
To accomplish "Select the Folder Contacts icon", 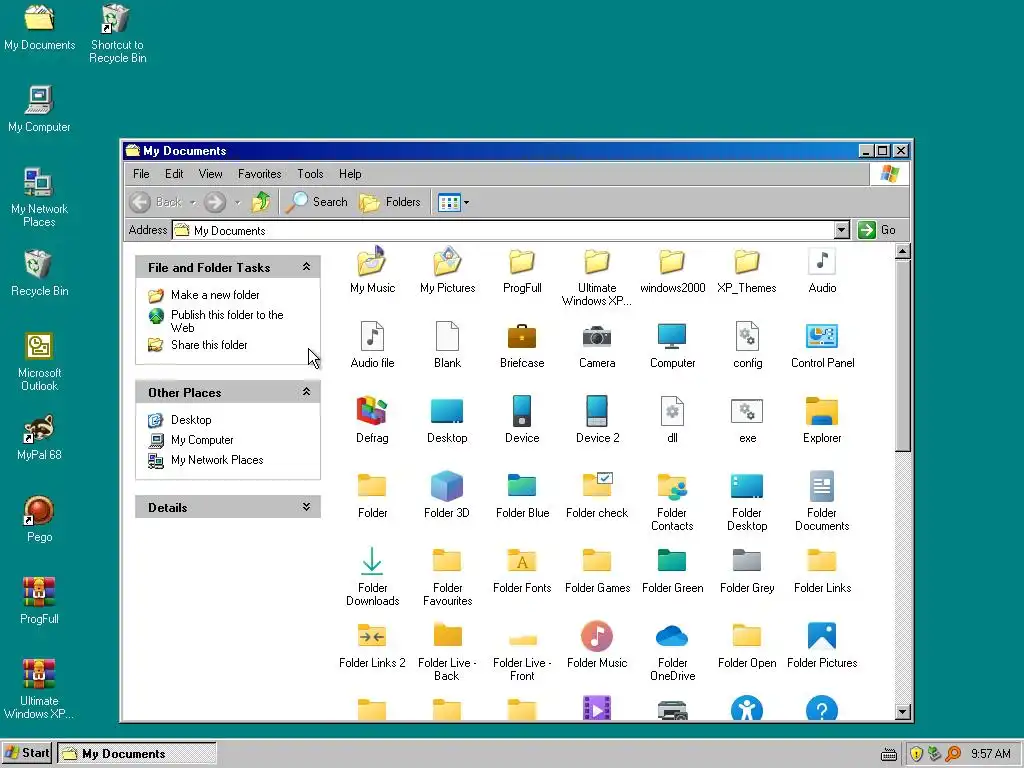I will 672,487.
